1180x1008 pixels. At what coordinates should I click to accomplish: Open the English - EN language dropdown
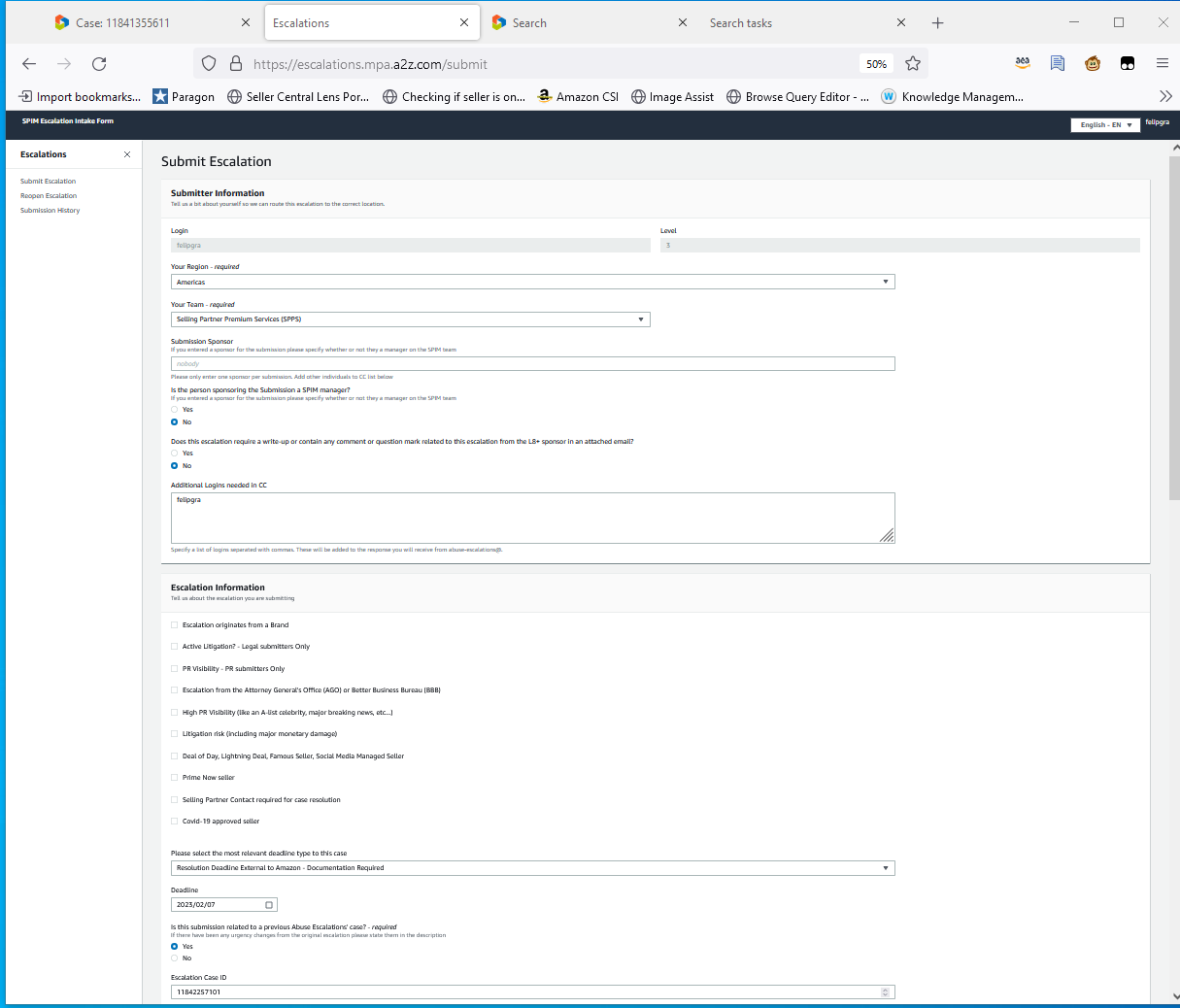(x=1105, y=124)
